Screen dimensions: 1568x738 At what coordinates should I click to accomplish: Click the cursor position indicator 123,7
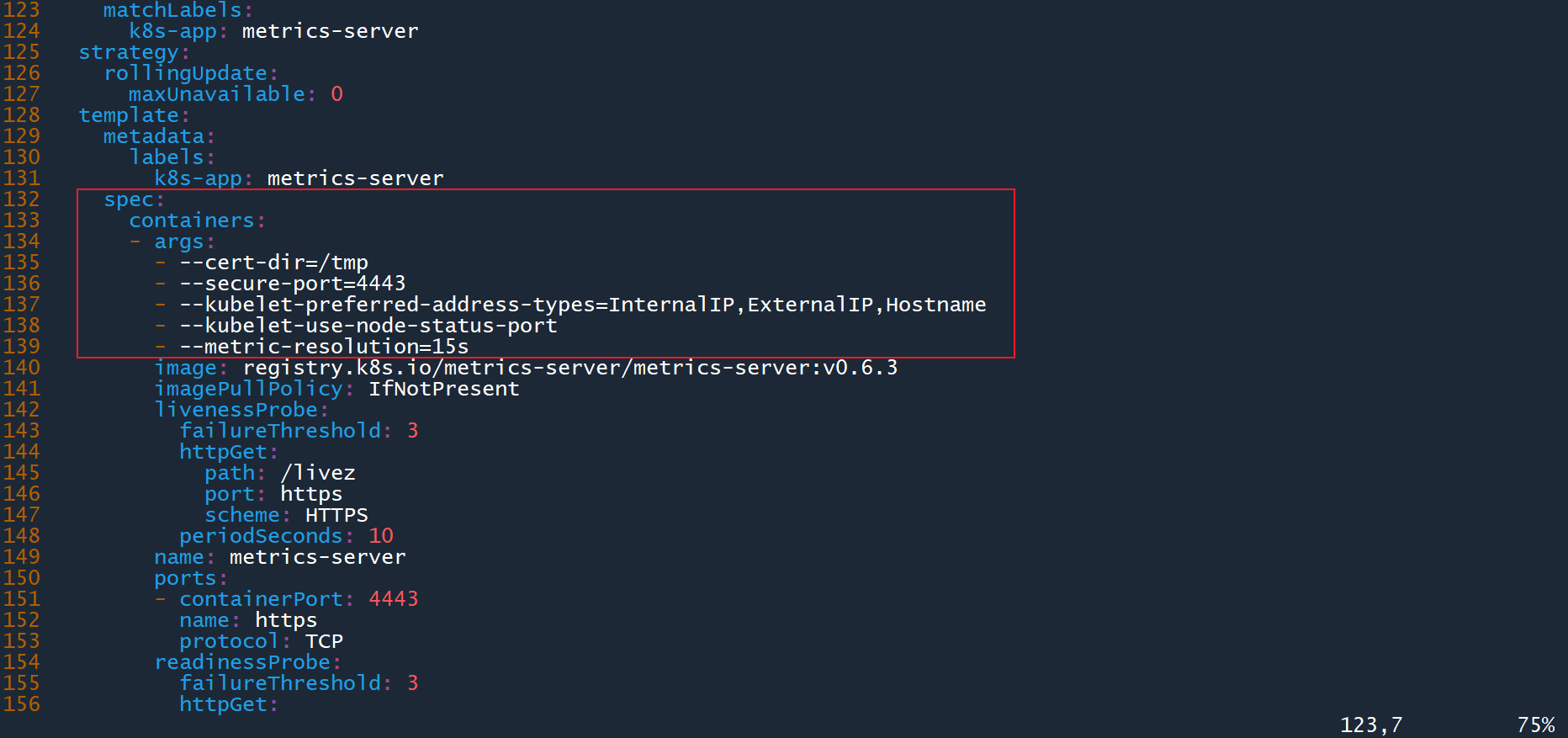coord(1370,725)
